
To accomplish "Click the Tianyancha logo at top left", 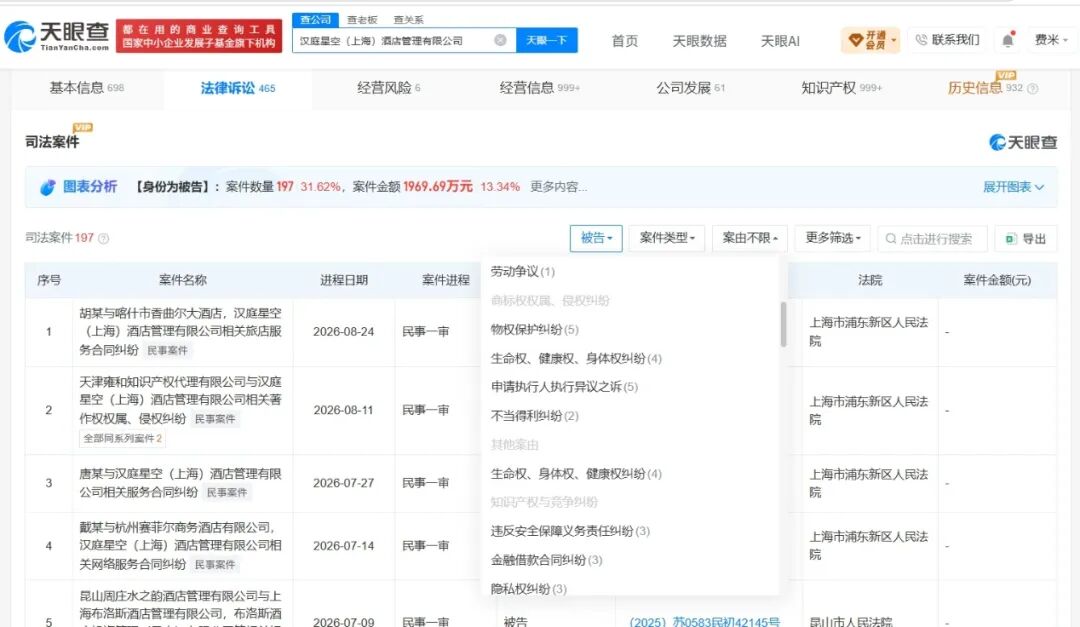I will [x=57, y=36].
